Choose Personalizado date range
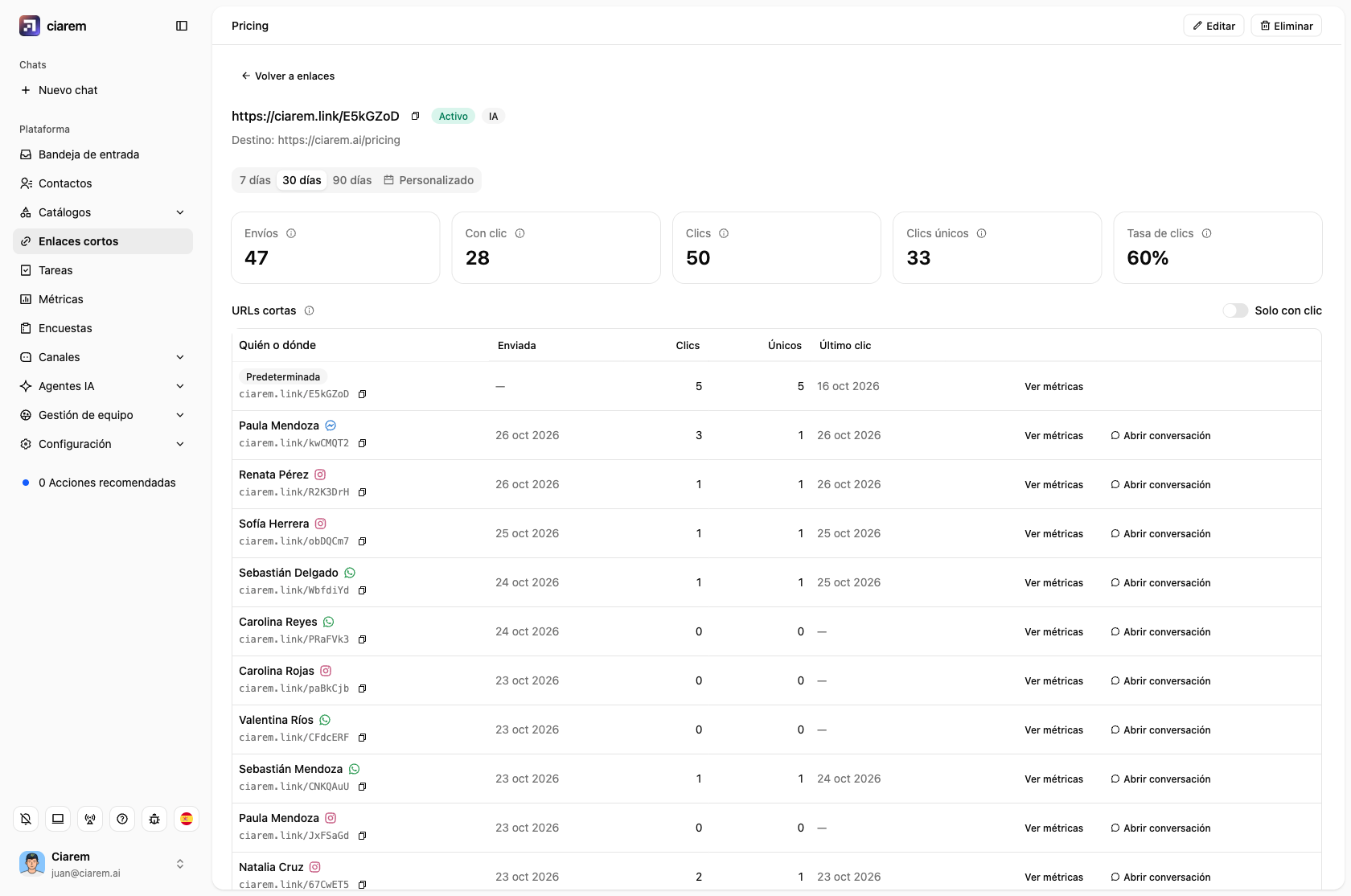This screenshot has height=896, width=1351. tap(429, 180)
